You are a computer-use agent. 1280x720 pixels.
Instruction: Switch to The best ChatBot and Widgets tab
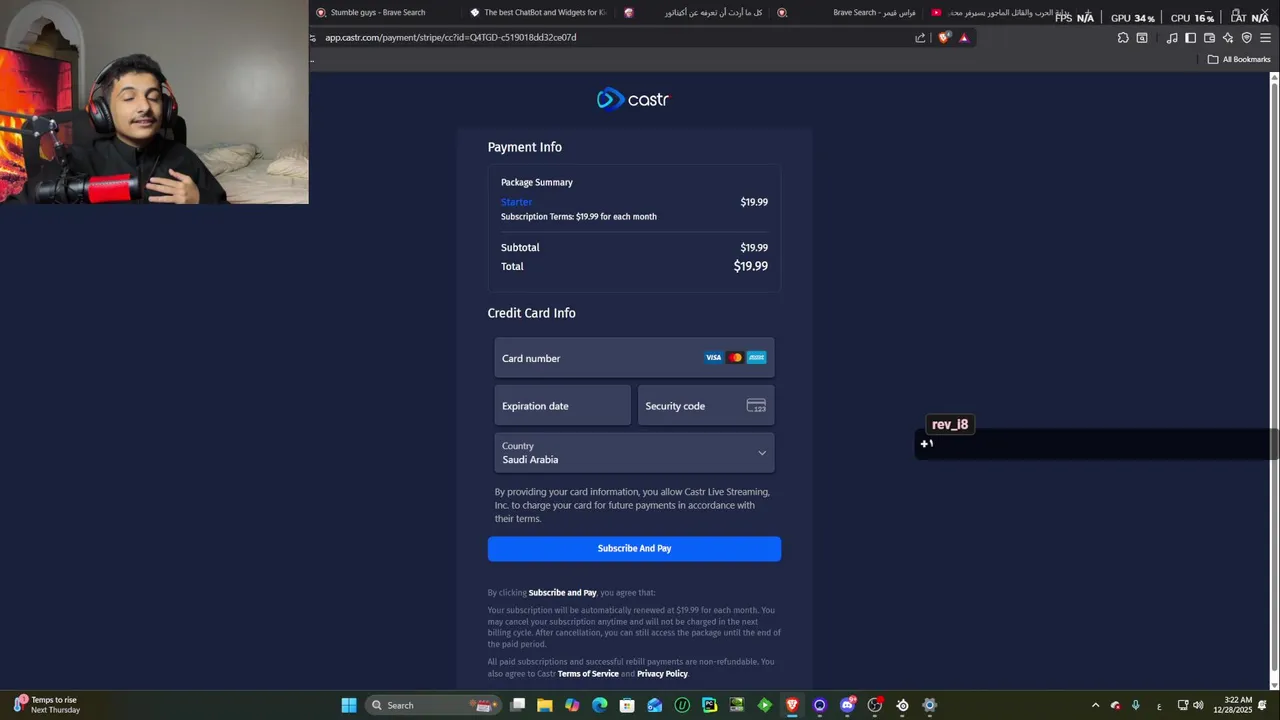pos(540,12)
